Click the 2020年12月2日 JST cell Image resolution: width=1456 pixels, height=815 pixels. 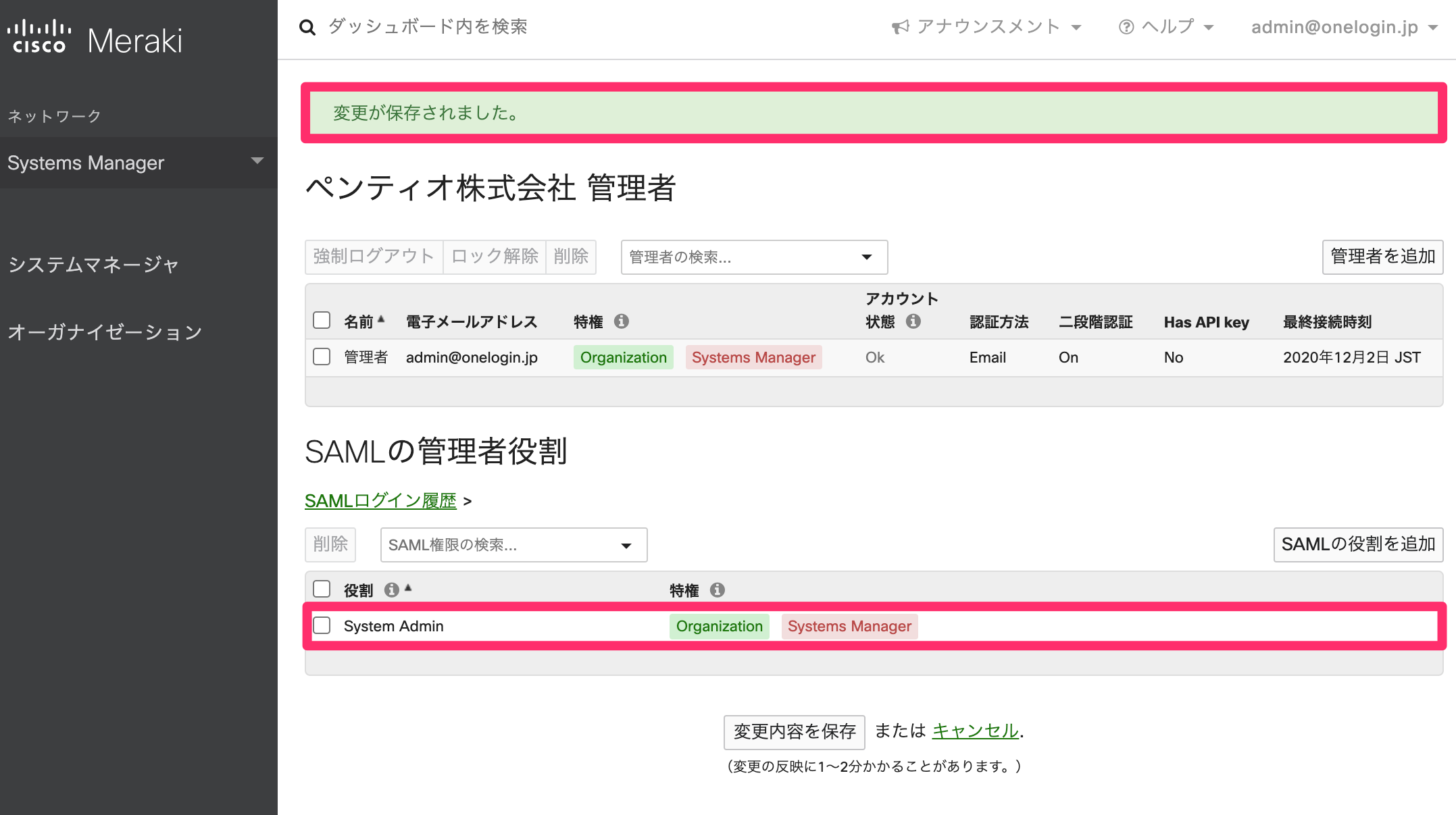(1352, 357)
